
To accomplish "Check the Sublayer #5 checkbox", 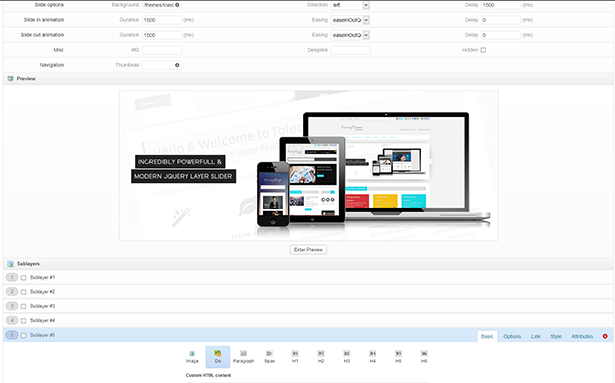I will coord(24,335).
